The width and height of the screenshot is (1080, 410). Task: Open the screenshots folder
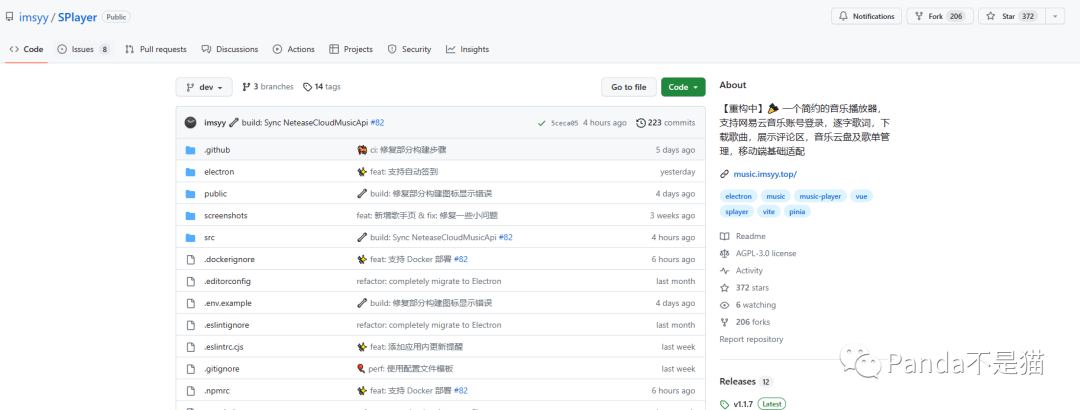pyautogui.click(x=226, y=216)
